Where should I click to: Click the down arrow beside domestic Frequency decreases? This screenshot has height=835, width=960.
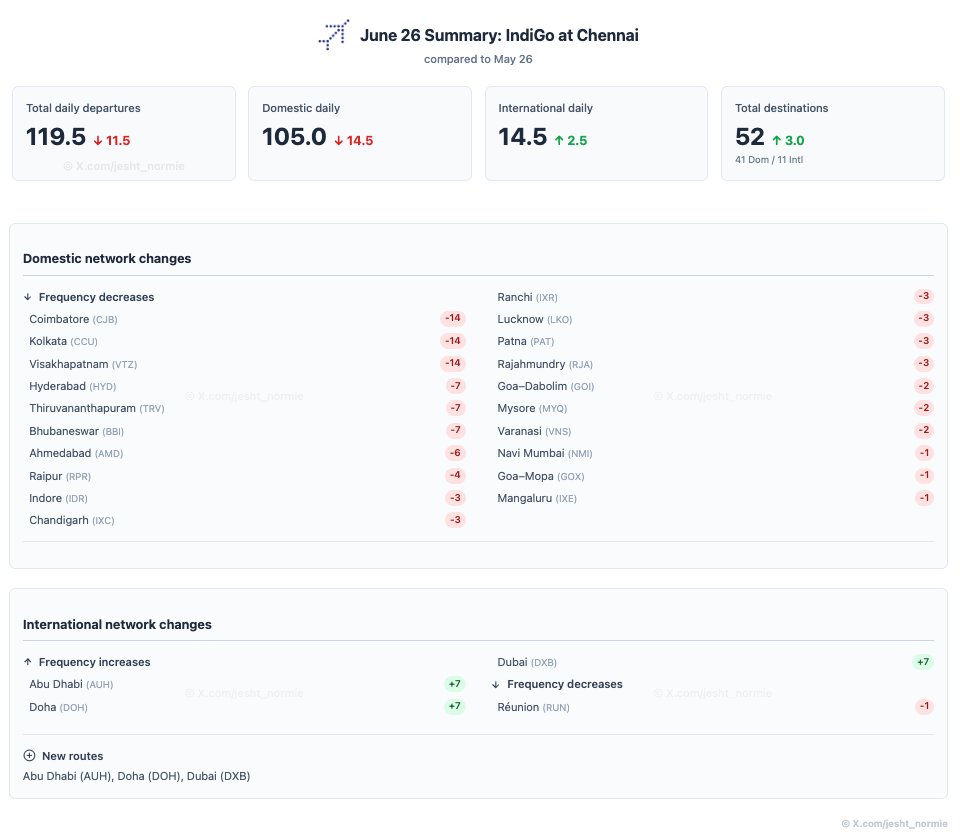[x=28, y=297]
